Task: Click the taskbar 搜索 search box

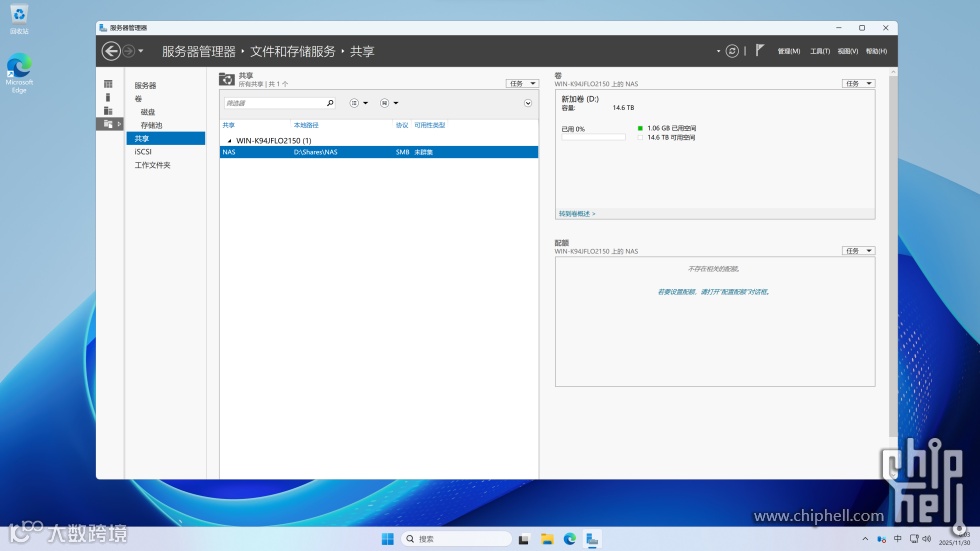Action: pyautogui.click(x=456, y=539)
